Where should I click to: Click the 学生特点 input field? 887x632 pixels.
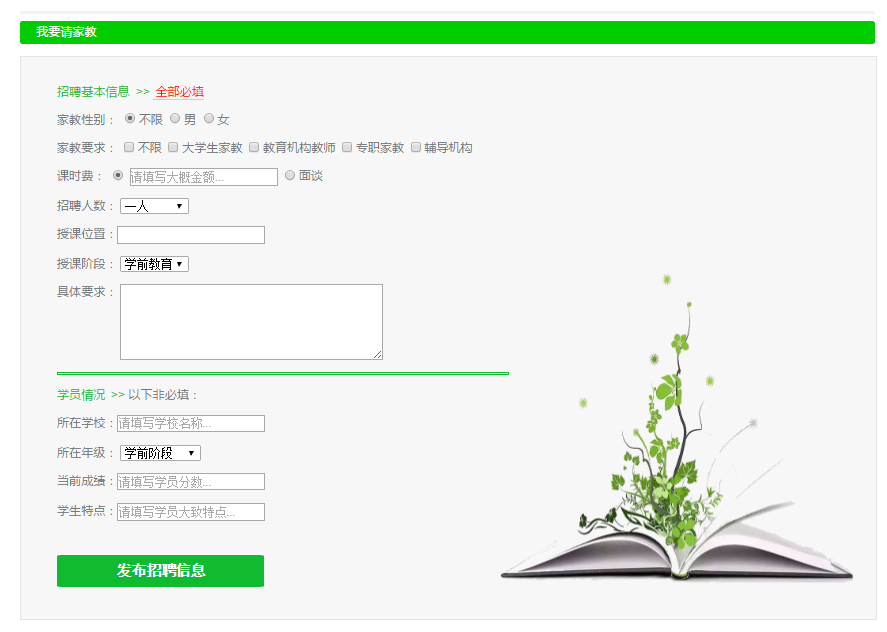[x=191, y=512]
